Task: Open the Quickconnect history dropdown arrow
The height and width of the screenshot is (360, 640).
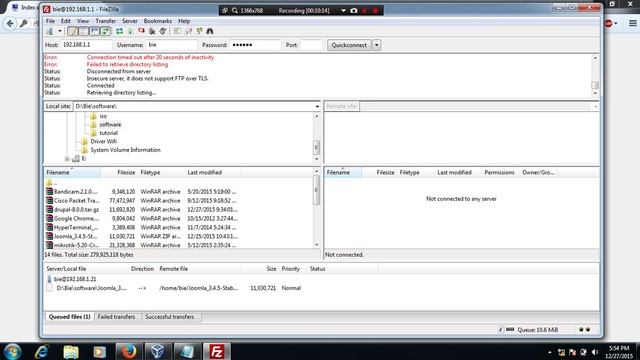Action: [x=376, y=45]
